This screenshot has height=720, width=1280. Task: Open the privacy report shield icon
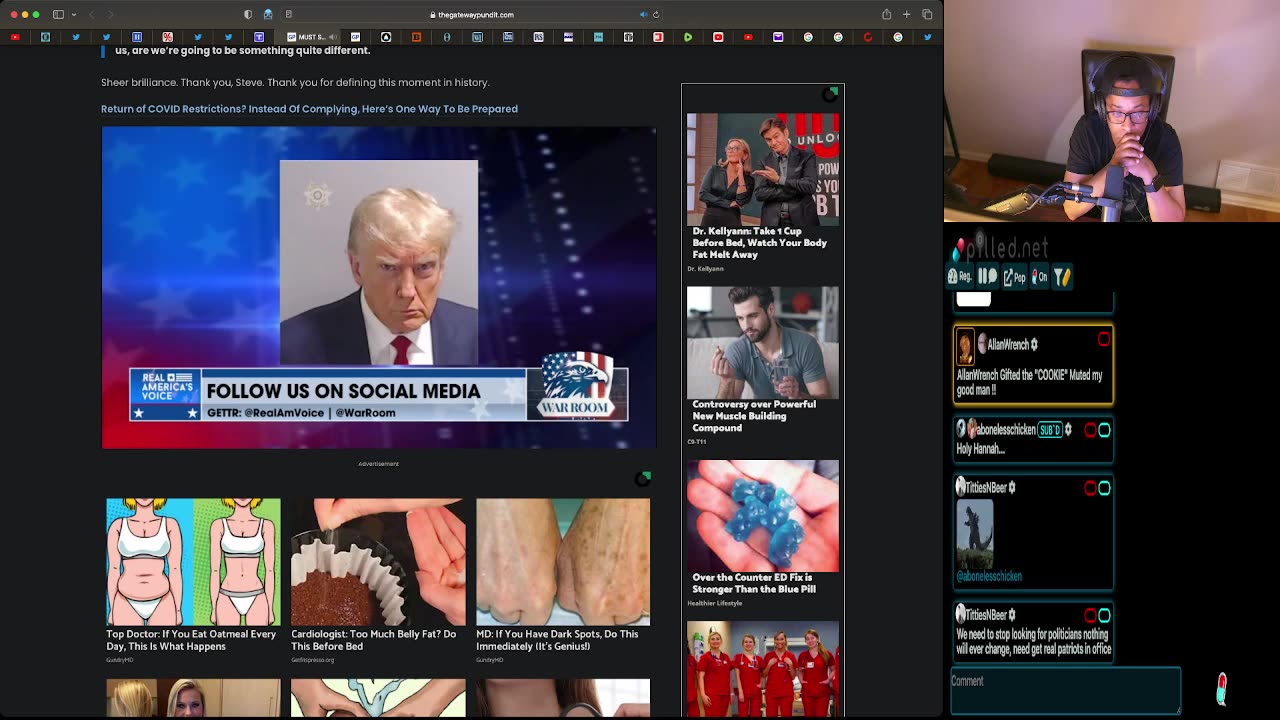tap(248, 15)
